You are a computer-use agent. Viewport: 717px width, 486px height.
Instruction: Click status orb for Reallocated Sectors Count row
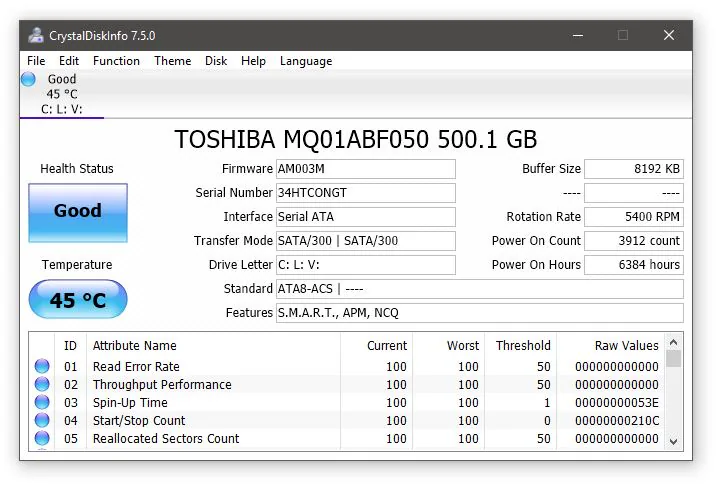click(42, 438)
